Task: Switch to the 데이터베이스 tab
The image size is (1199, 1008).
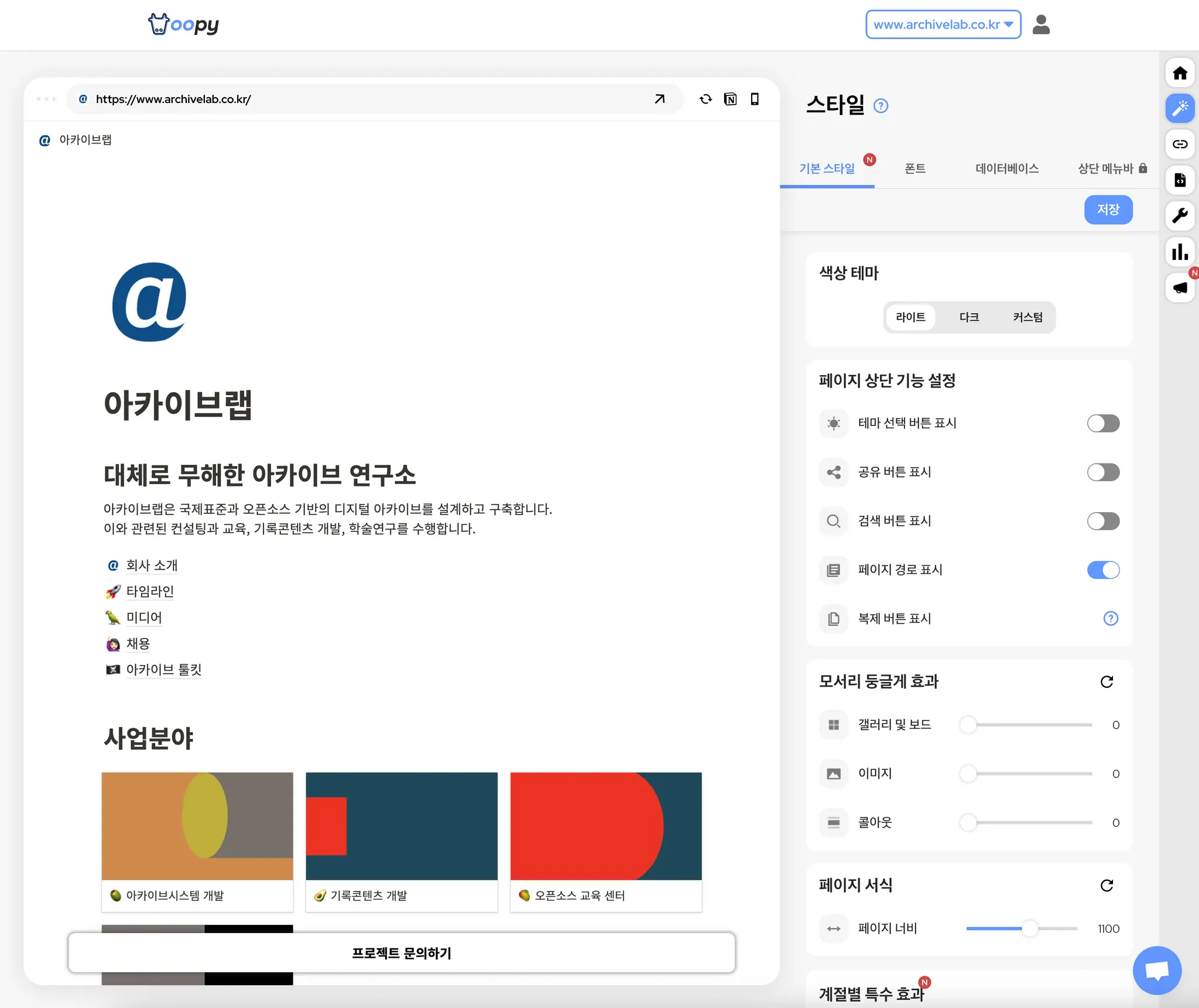Action: coord(1007,169)
